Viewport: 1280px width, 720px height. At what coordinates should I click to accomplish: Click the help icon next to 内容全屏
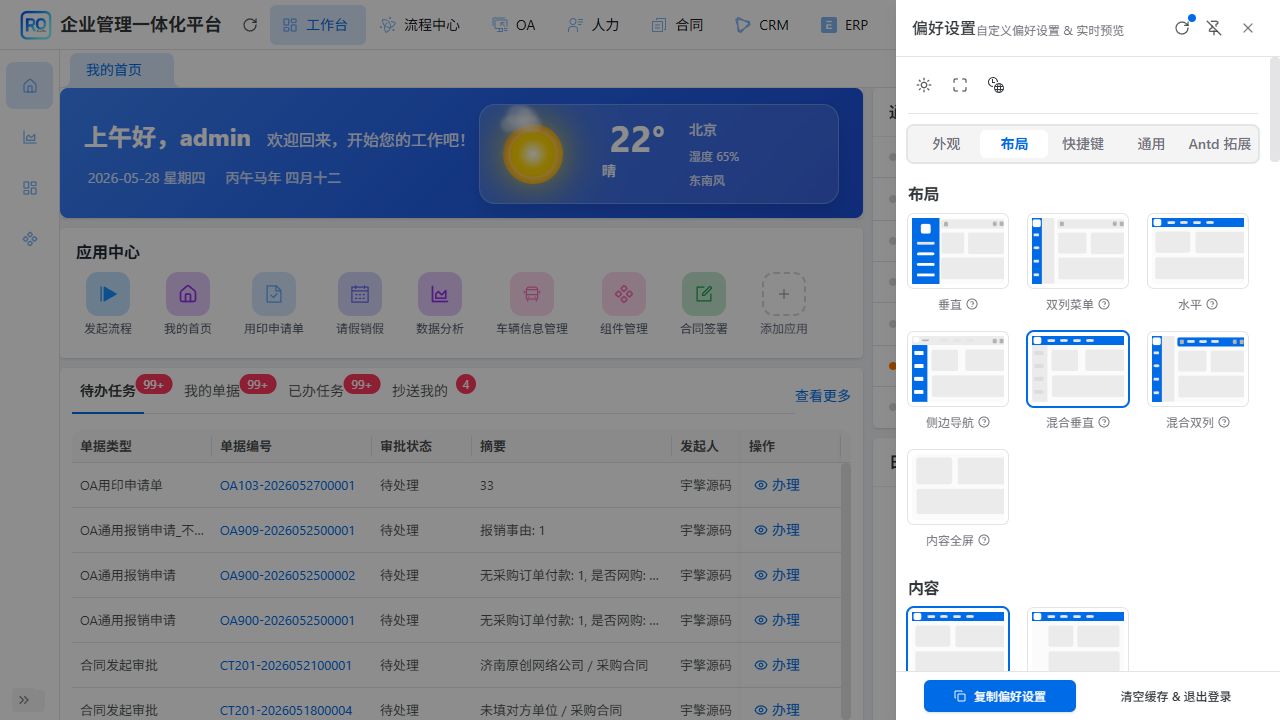click(984, 540)
